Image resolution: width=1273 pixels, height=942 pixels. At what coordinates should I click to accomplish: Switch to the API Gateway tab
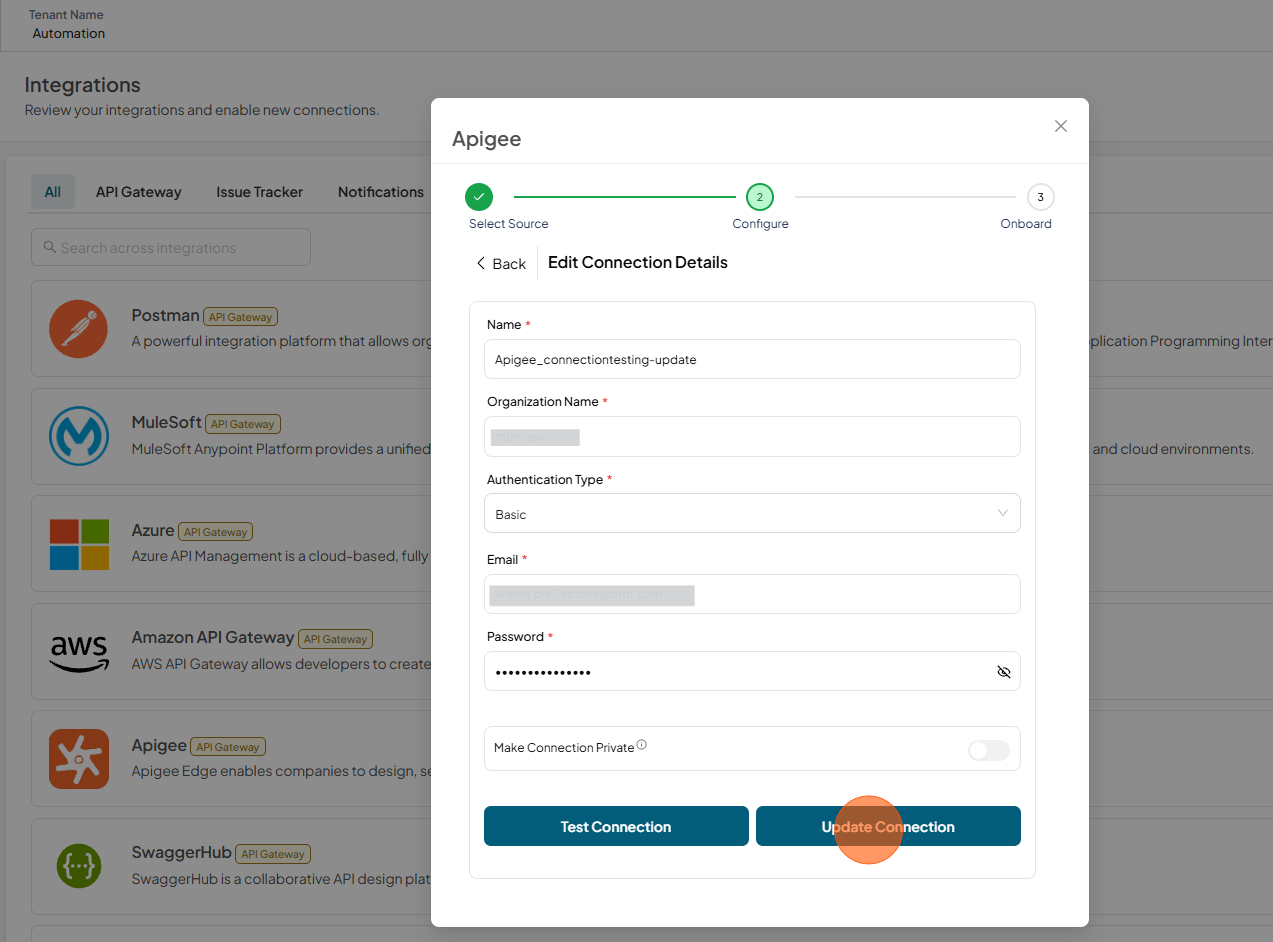(x=139, y=192)
